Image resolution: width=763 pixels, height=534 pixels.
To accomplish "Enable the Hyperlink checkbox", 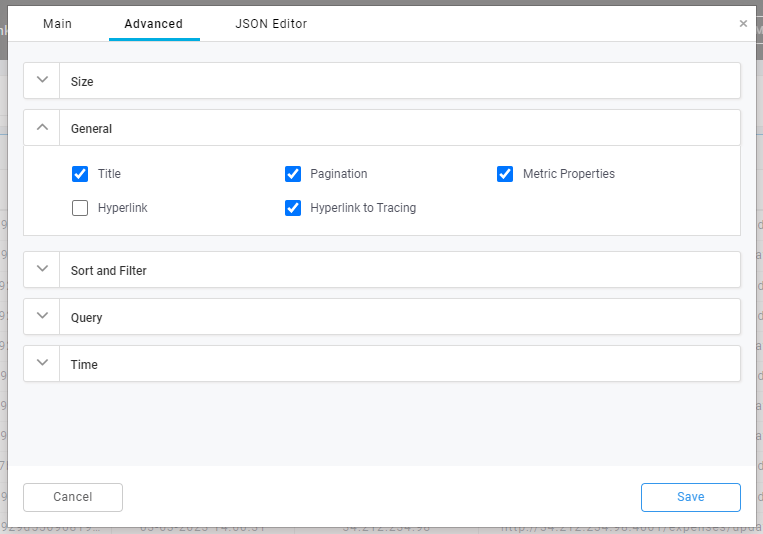I will (80, 208).
